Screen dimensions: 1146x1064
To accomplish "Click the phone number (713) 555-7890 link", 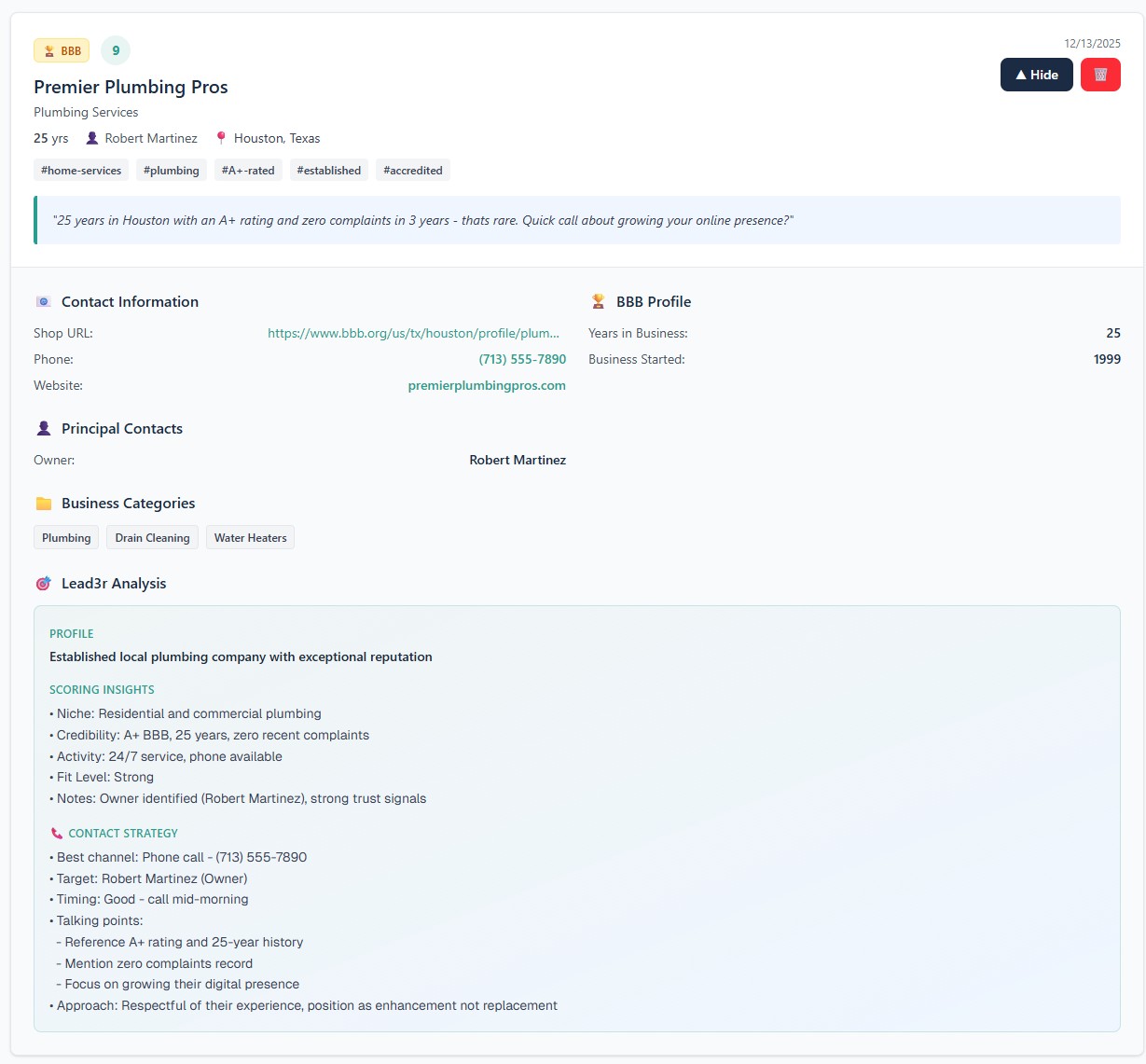I will [522, 359].
